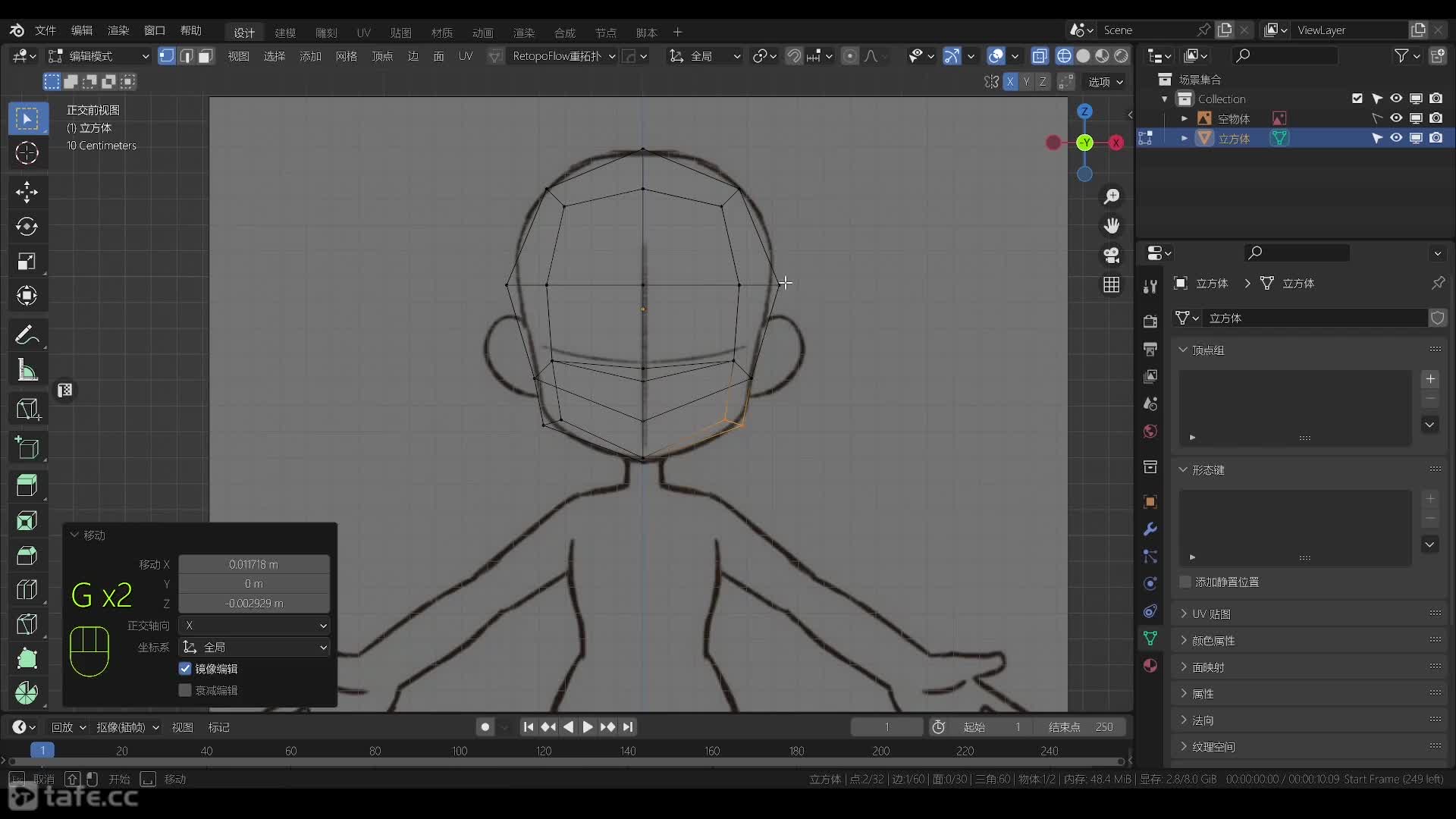This screenshot has width=1456, height=819.
Task: Select the Loop Cut tool
Action: tap(27, 589)
